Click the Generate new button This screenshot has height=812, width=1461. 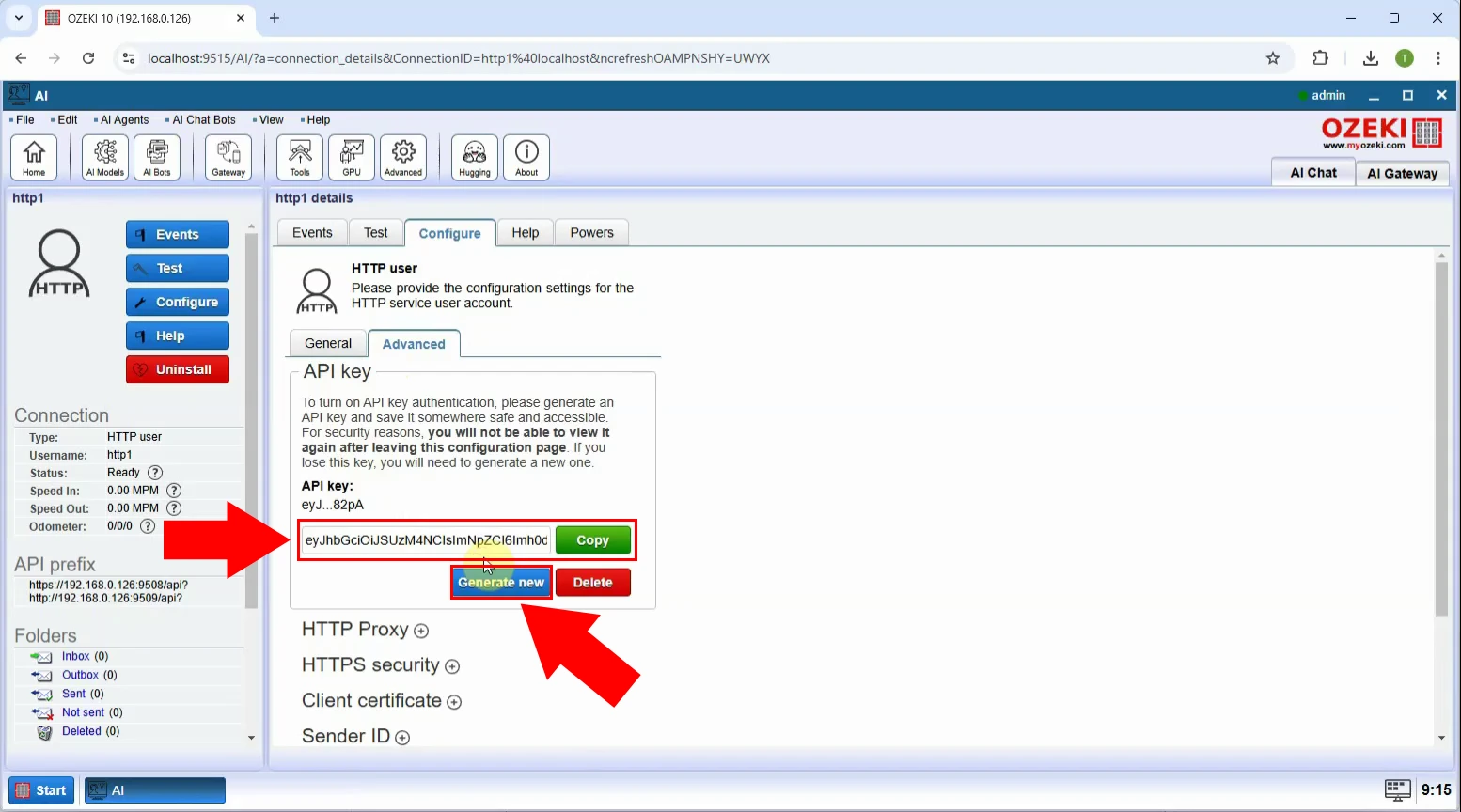point(501,583)
